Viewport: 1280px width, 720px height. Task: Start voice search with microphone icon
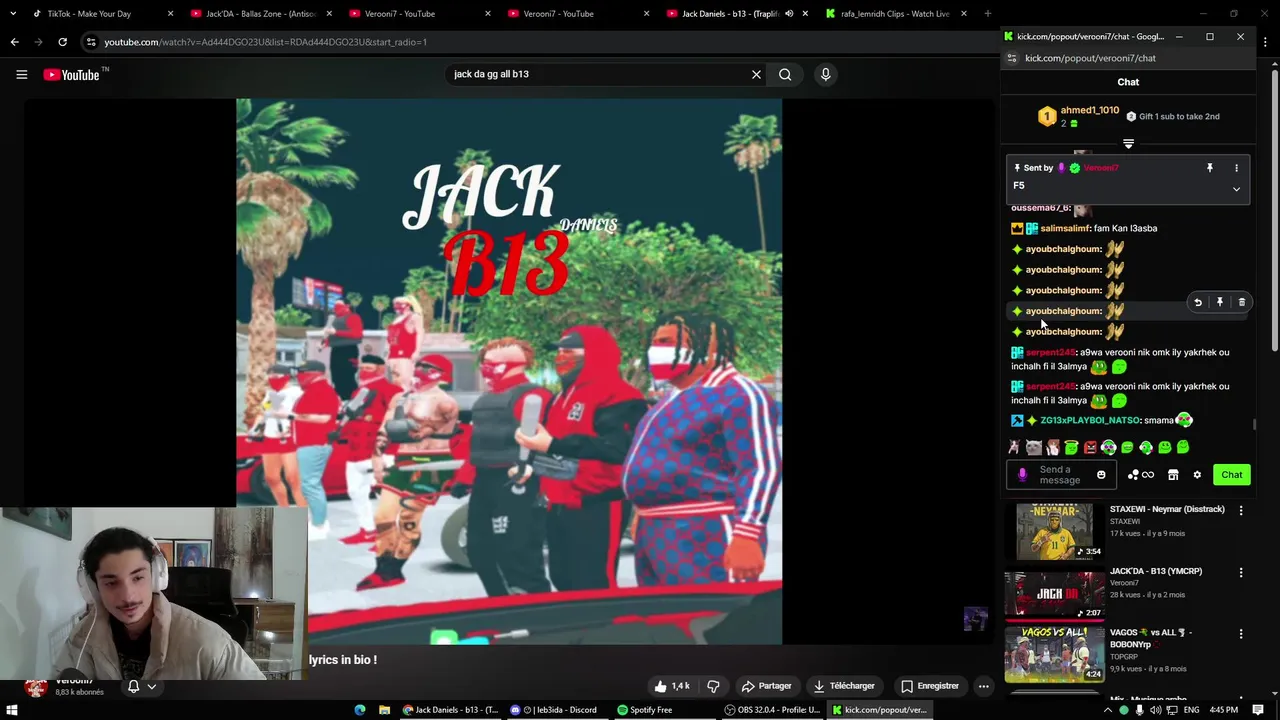(x=825, y=74)
